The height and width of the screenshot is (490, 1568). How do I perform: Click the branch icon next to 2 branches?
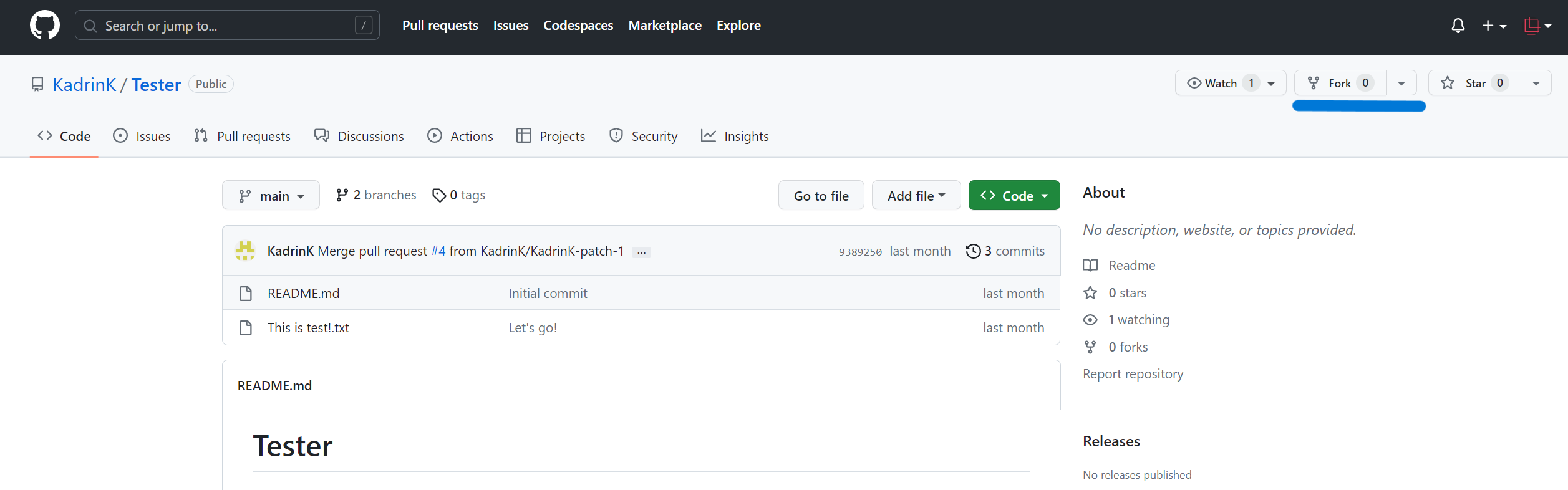pyautogui.click(x=342, y=195)
